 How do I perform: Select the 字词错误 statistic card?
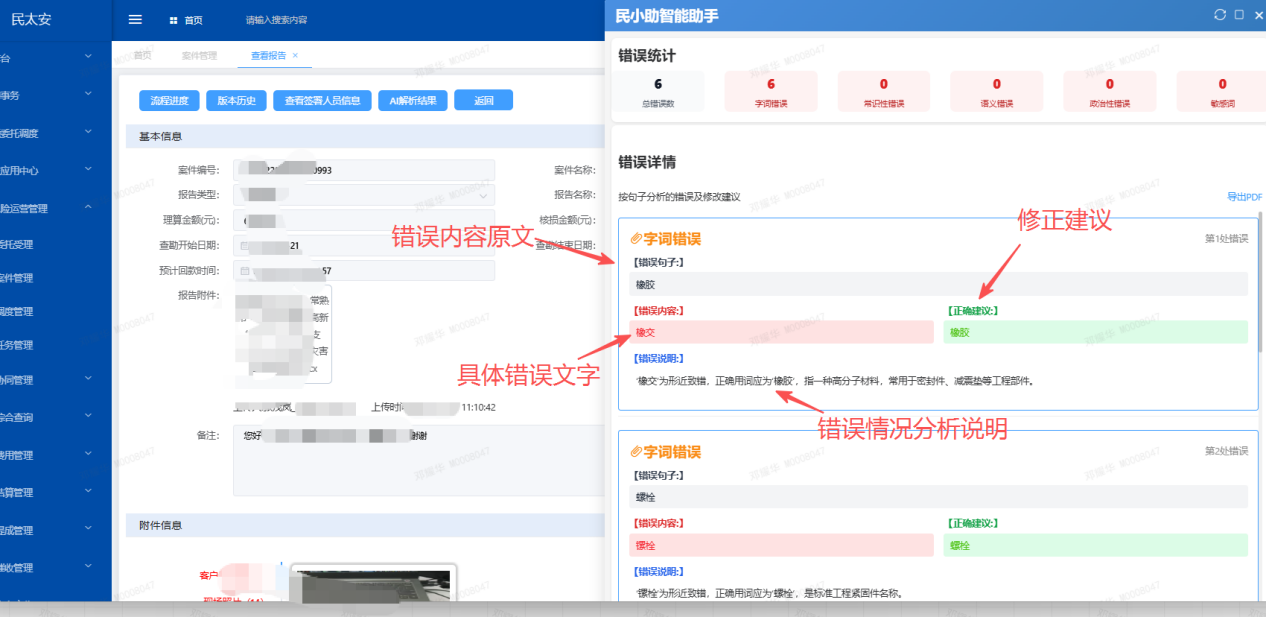[770, 91]
